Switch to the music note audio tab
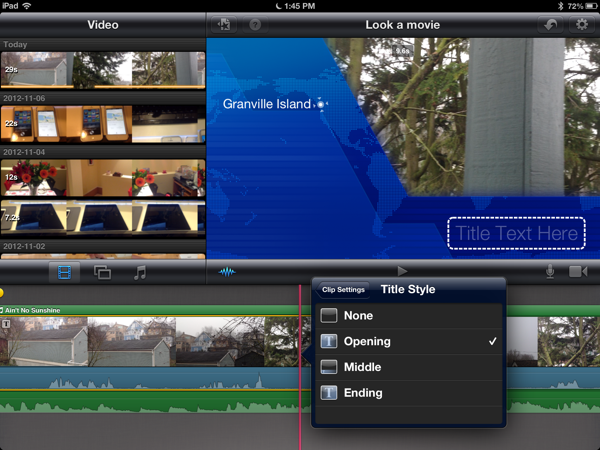Screen dimensions: 600x450 (140, 272)
